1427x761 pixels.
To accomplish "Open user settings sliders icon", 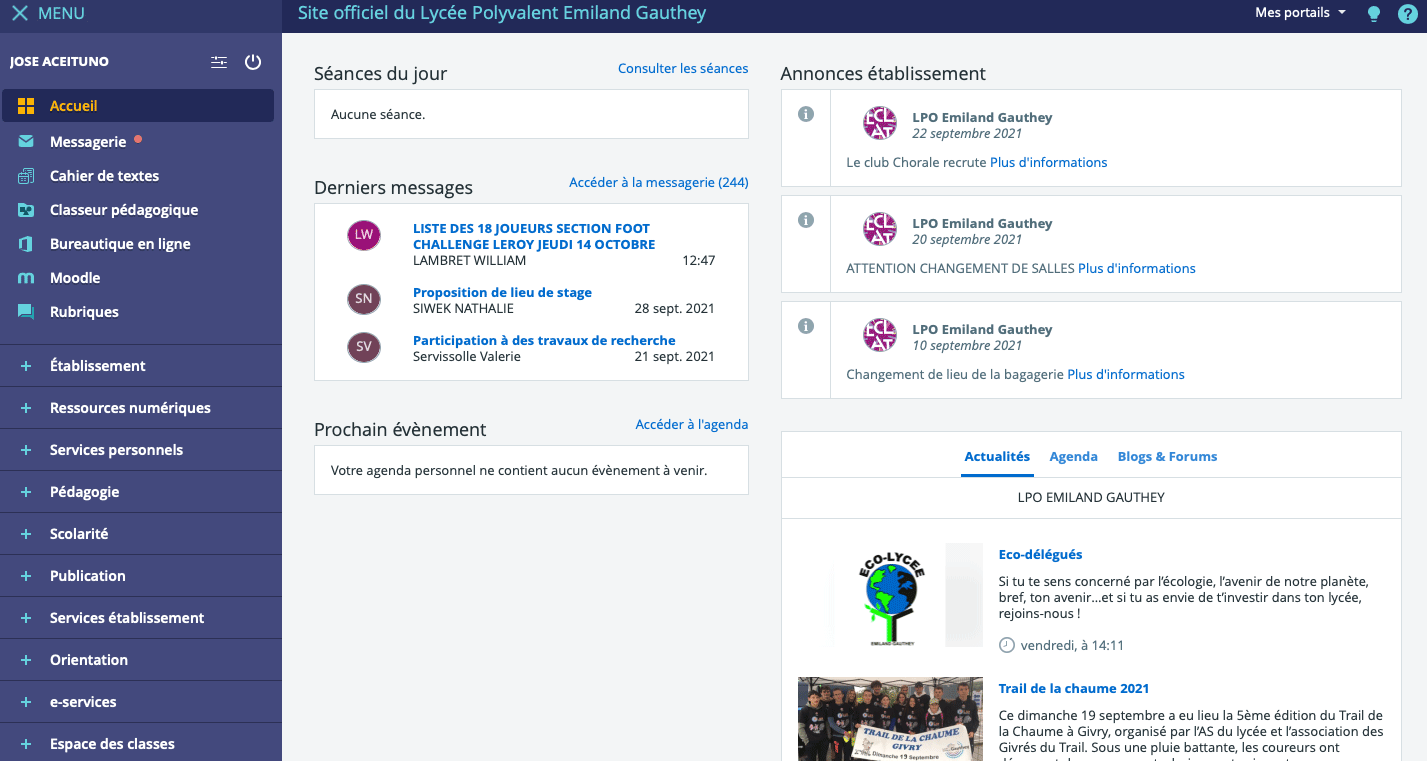I will (219, 62).
